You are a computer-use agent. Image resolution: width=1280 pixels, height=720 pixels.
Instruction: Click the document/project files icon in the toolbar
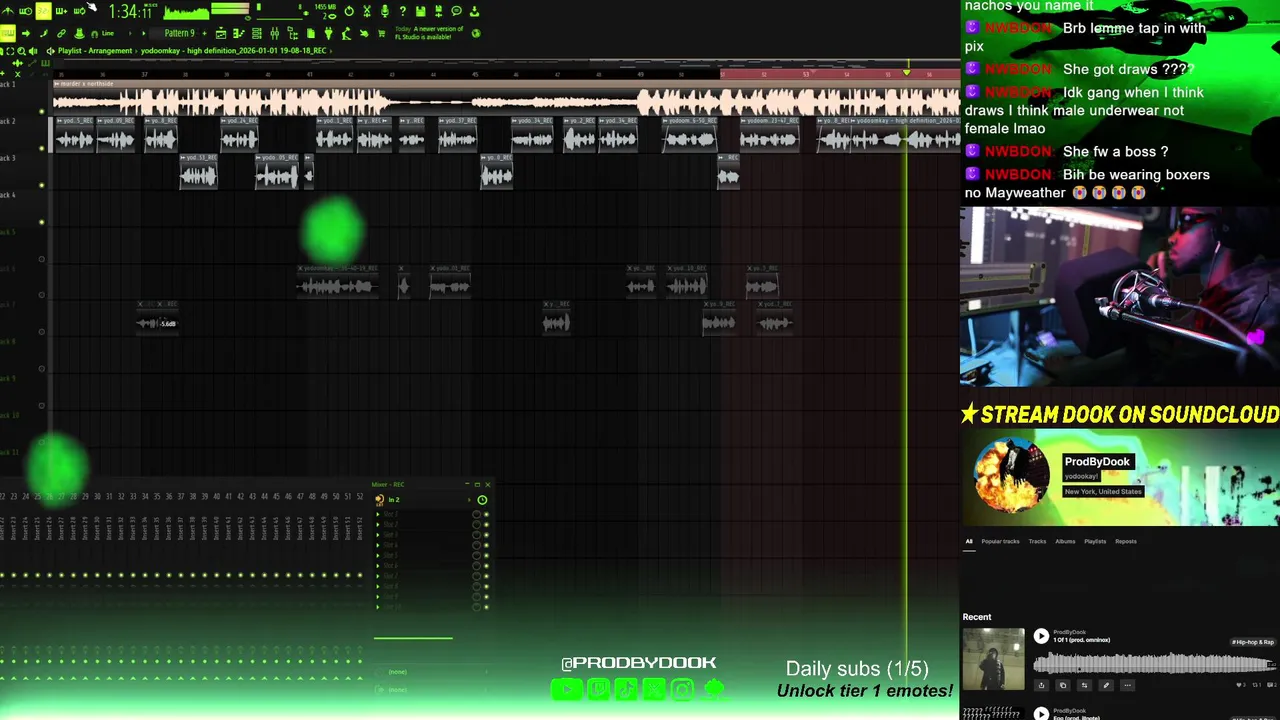[x=310, y=33]
